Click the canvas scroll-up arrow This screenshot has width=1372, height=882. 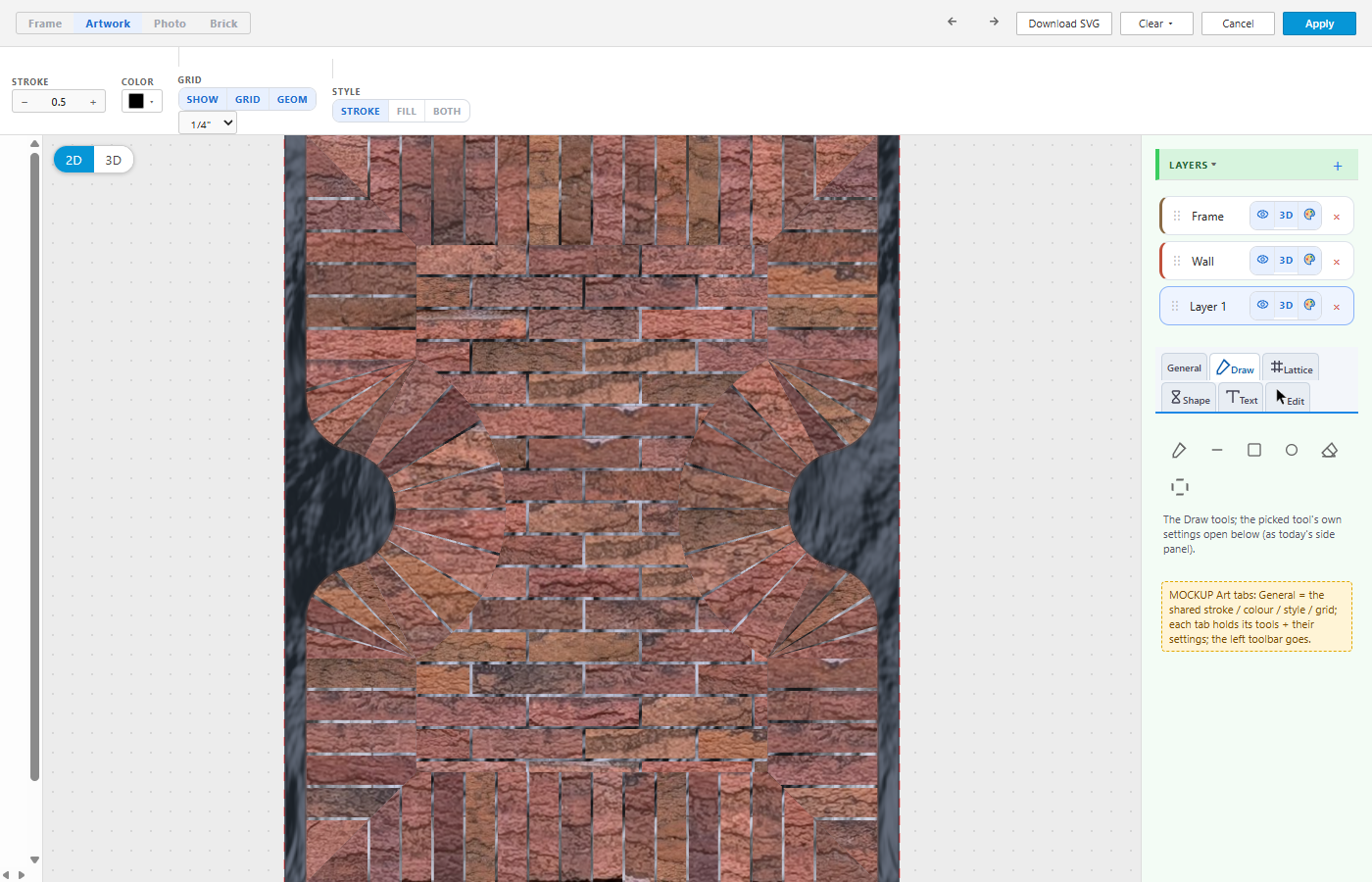[x=34, y=143]
